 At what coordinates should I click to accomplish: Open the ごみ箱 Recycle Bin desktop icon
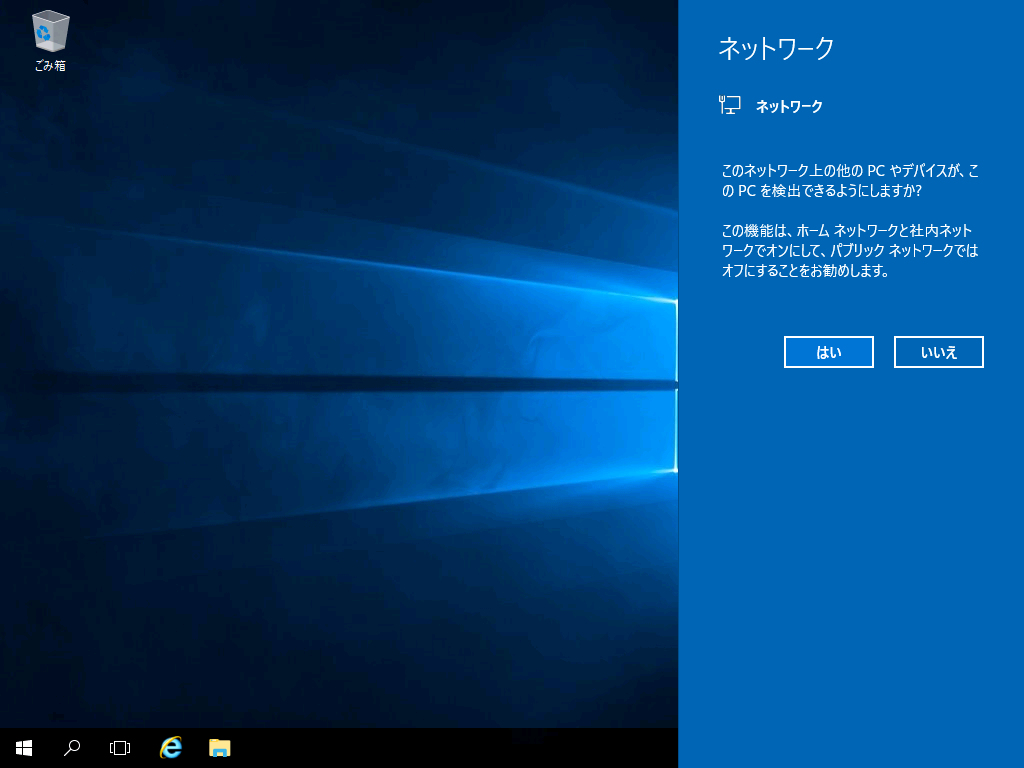point(50,32)
